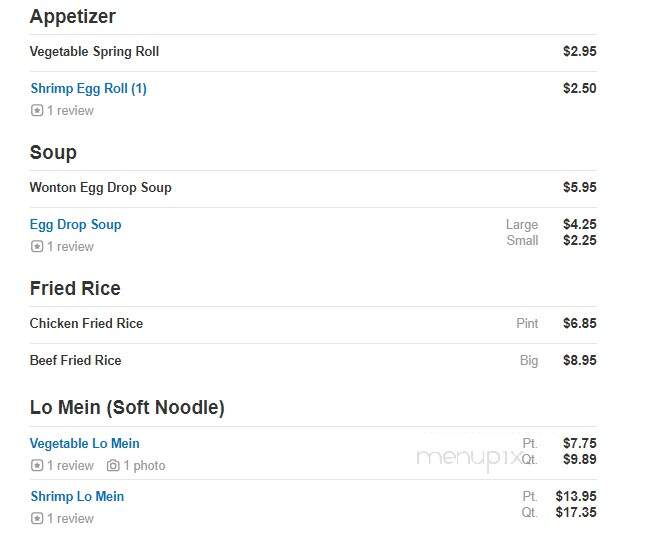Viewport: 649px width, 540px height.
Task: Click the review star icon under Egg Drop Soup
Action: (x=37, y=247)
